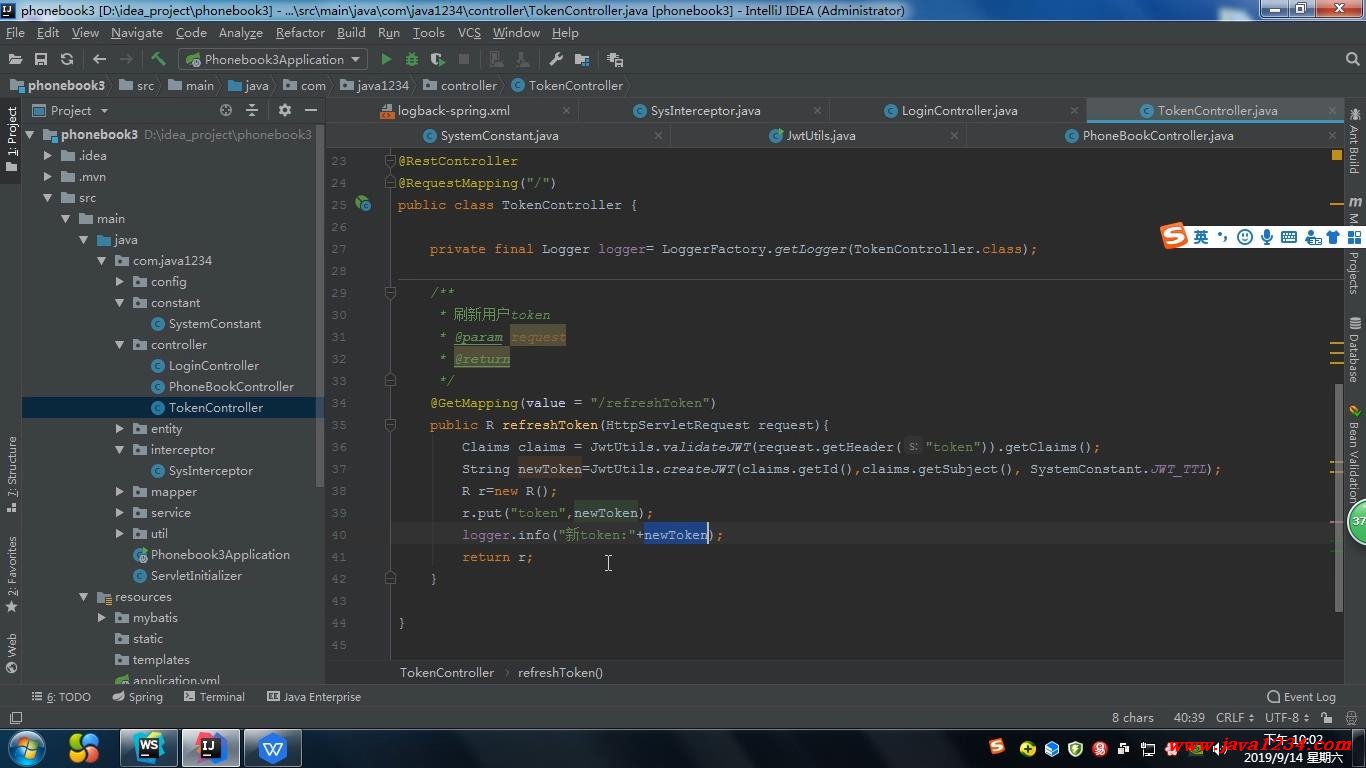Open the Java Enterprise tool window
Screen dimensions: 1366x768
tap(313, 697)
